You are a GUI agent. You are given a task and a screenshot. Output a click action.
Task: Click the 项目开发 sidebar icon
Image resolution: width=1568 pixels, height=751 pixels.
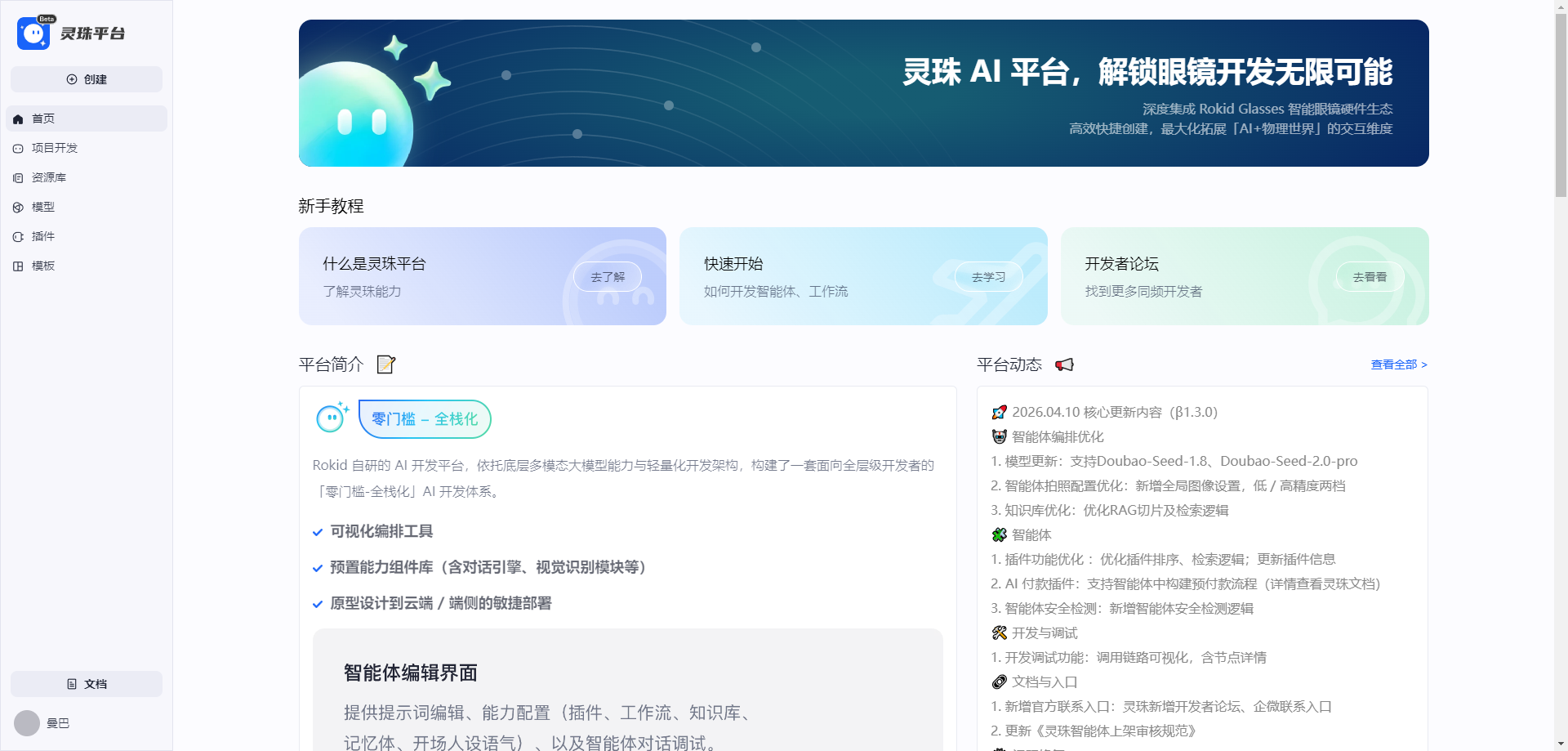click(18, 149)
